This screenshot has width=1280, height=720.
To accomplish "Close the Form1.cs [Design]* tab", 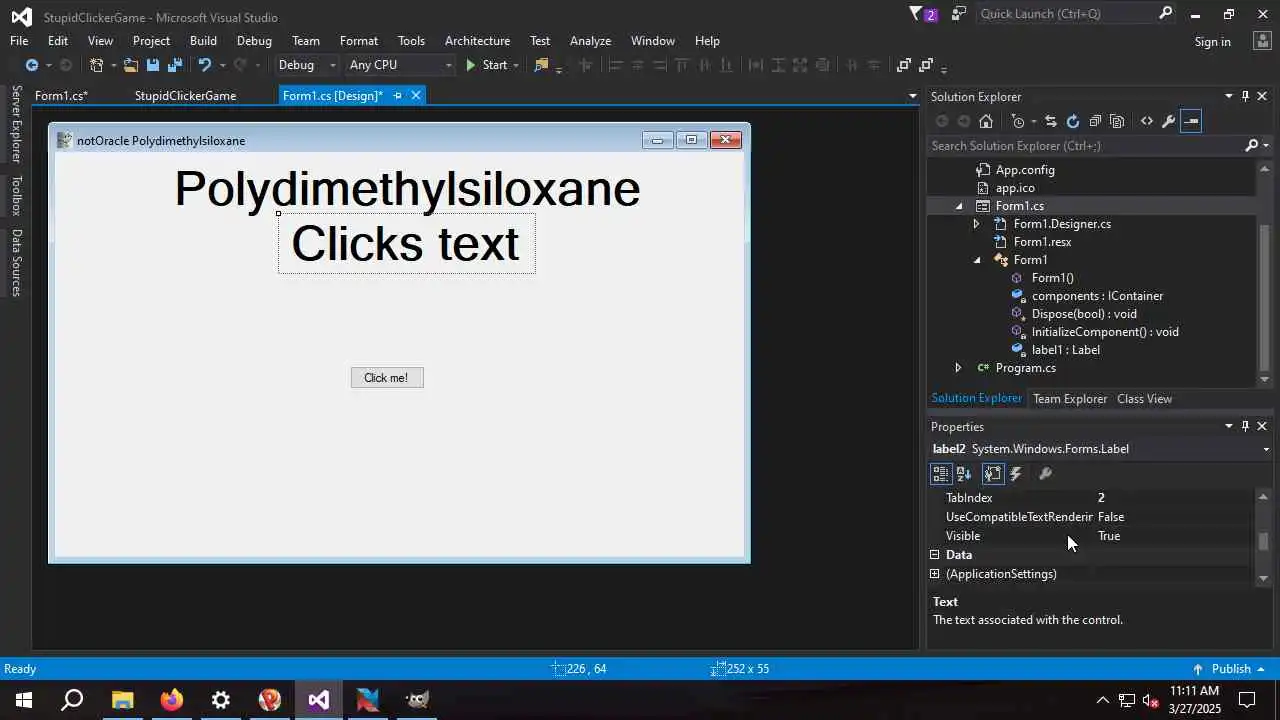I will (x=416, y=95).
